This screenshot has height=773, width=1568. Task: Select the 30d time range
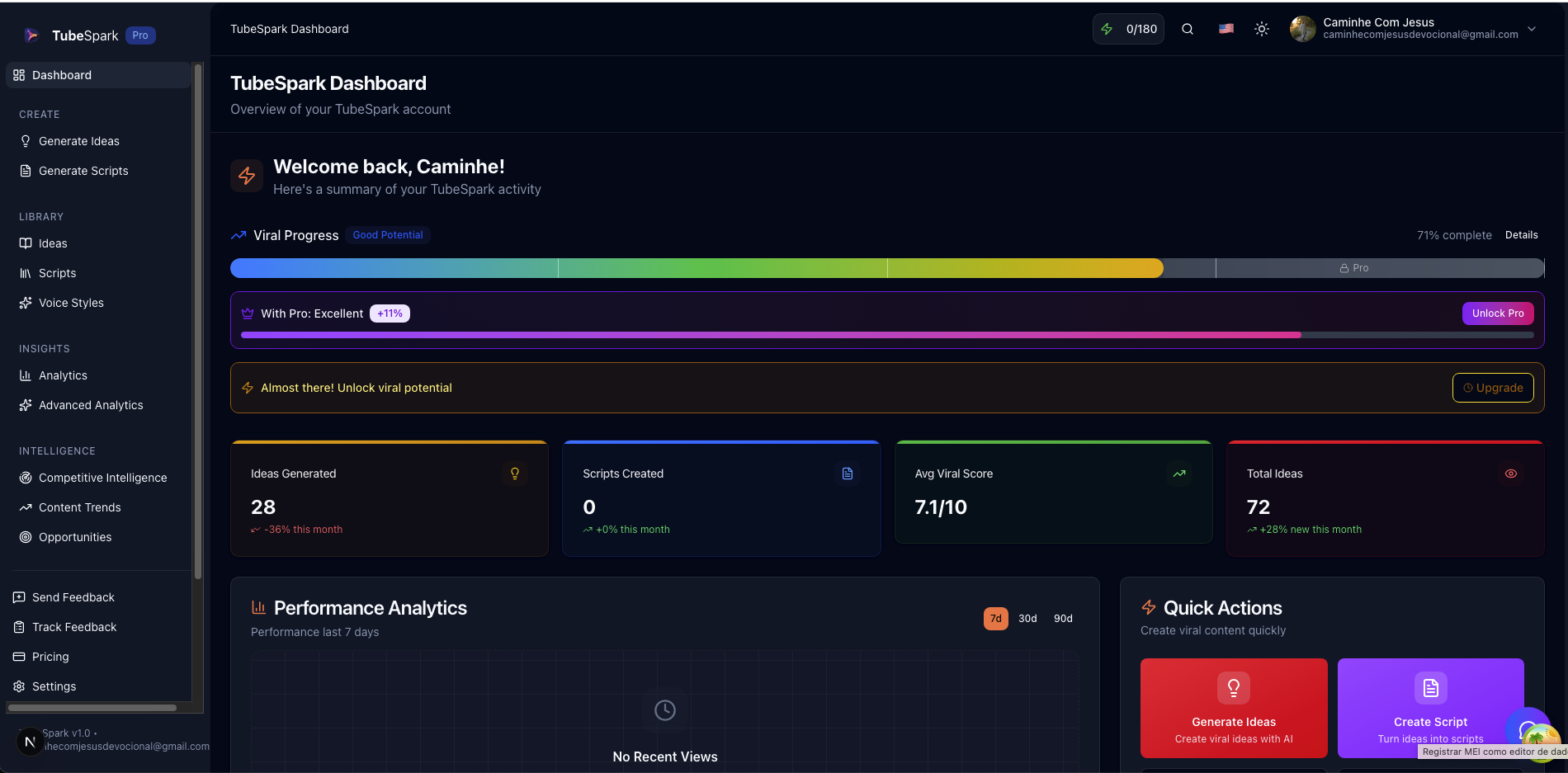click(1027, 619)
